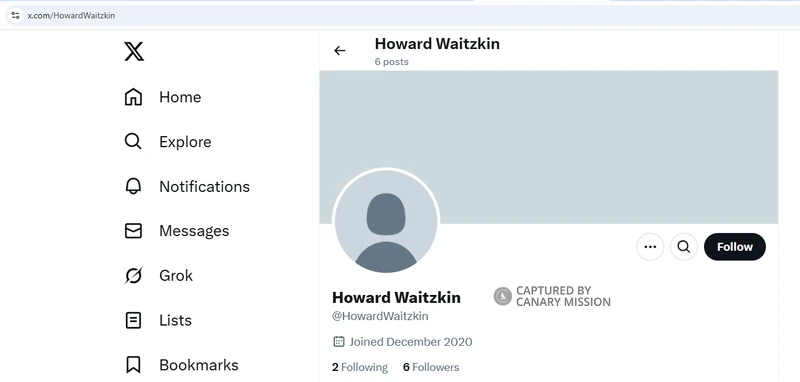This screenshot has width=800, height=382.
Task: Click the bold profile name Howard Waitzkin
Action: click(x=396, y=297)
